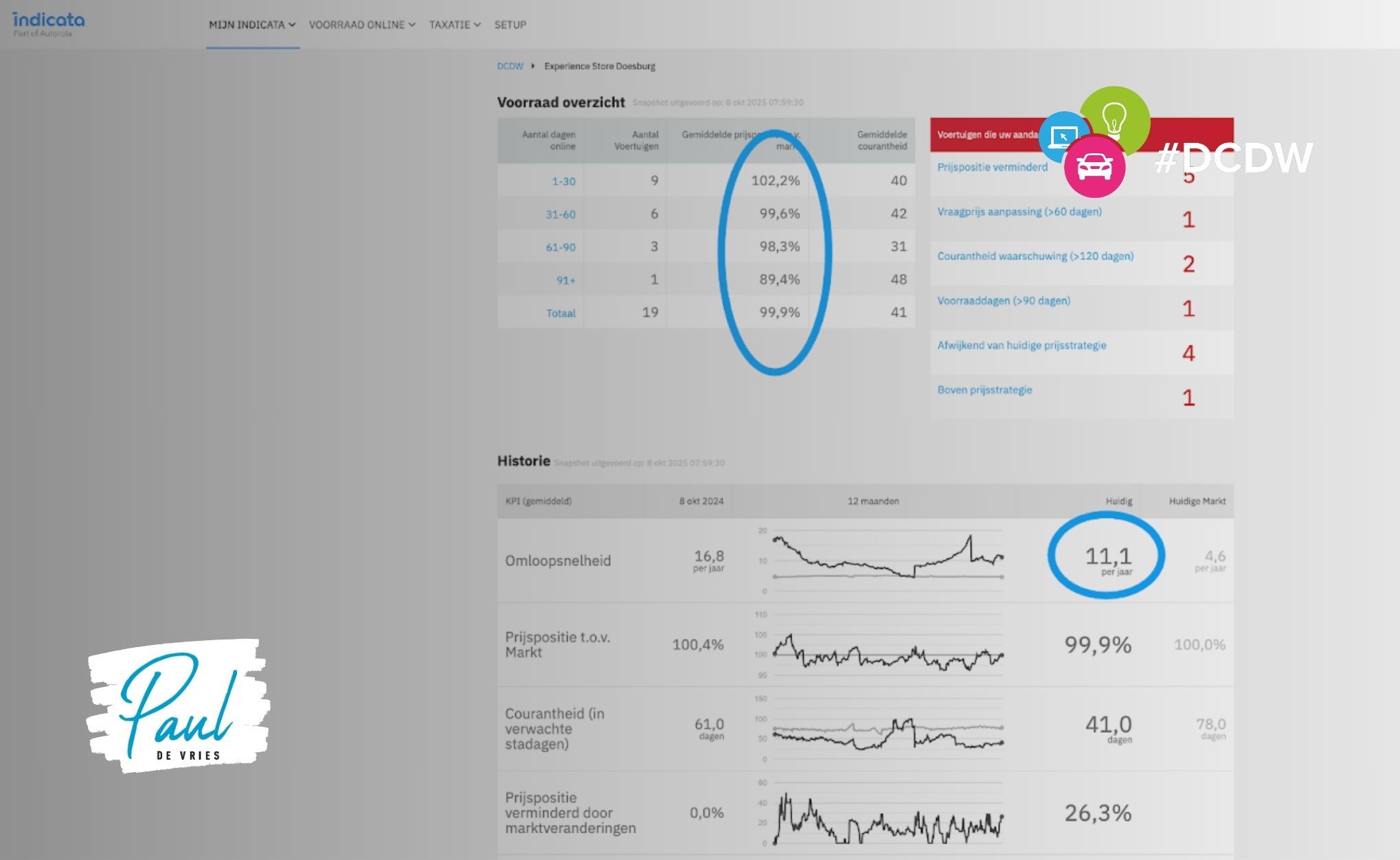1400x860 pixels.
Task: Click Afwijkend van huidige prijsstrategie link
Action: pos(1021,346)
